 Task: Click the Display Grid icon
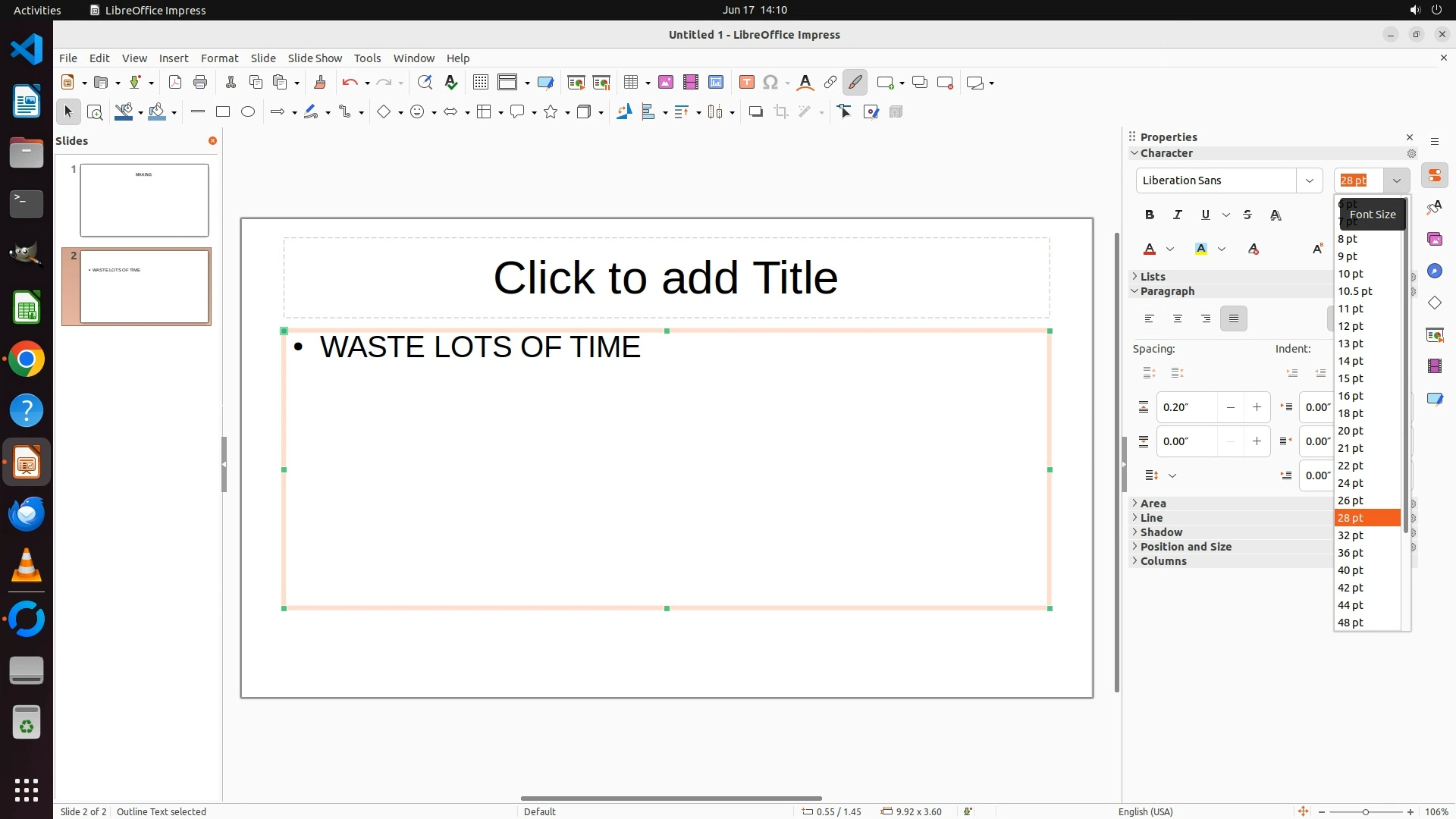(x=480, y=83)
